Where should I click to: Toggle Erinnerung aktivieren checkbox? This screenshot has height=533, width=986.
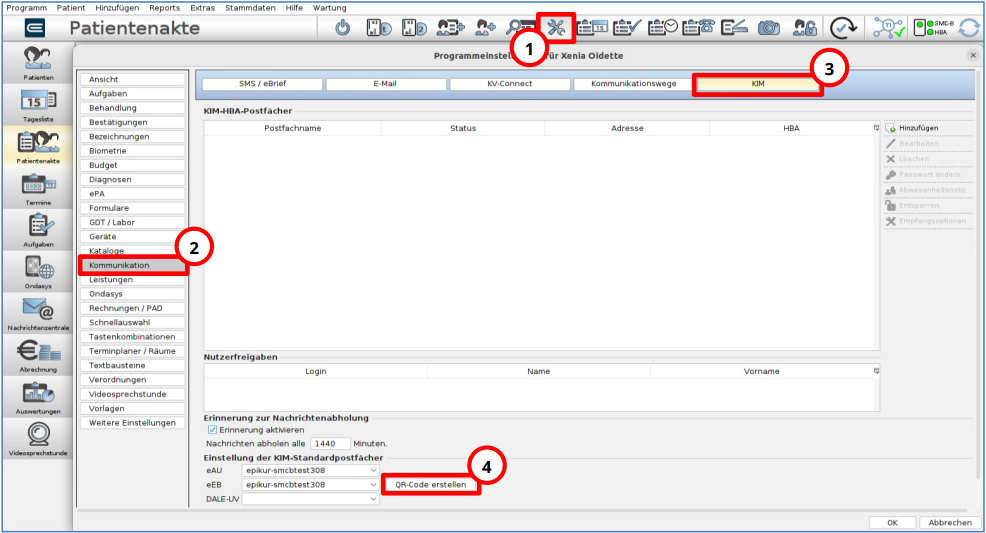click(x=213, y=430)
